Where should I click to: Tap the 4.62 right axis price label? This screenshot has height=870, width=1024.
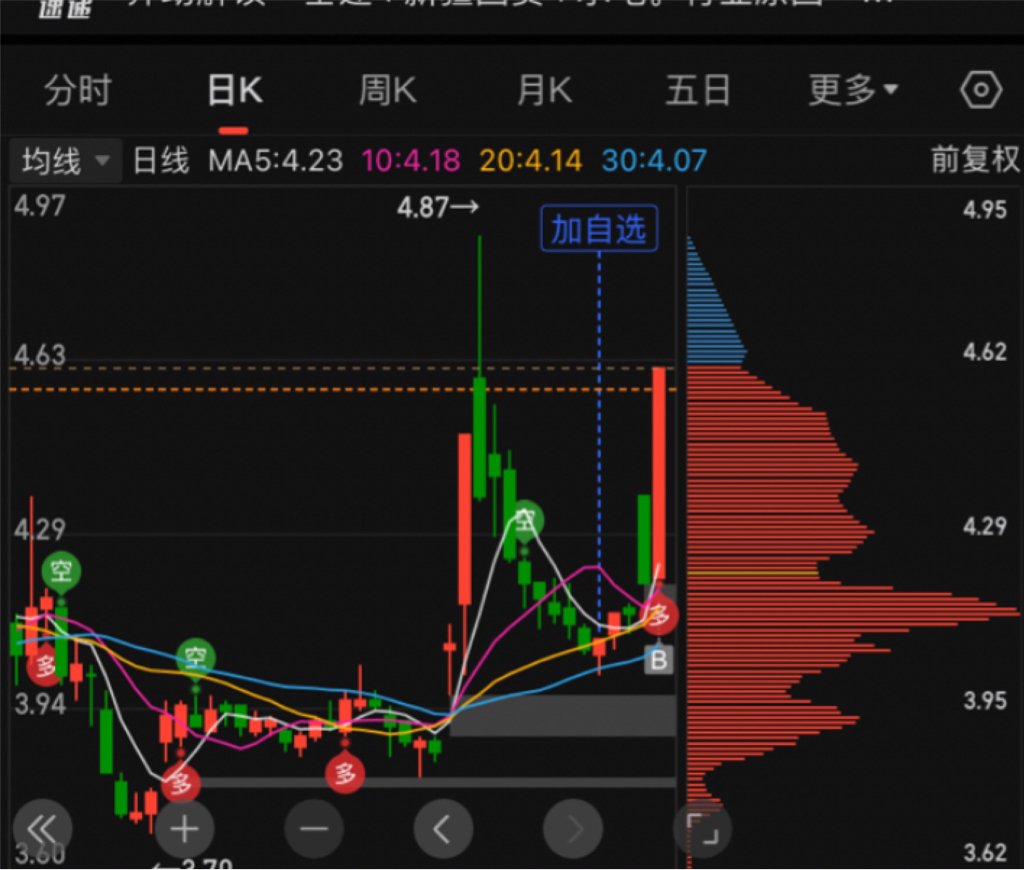pyautogui.click(x=985, y=352)
